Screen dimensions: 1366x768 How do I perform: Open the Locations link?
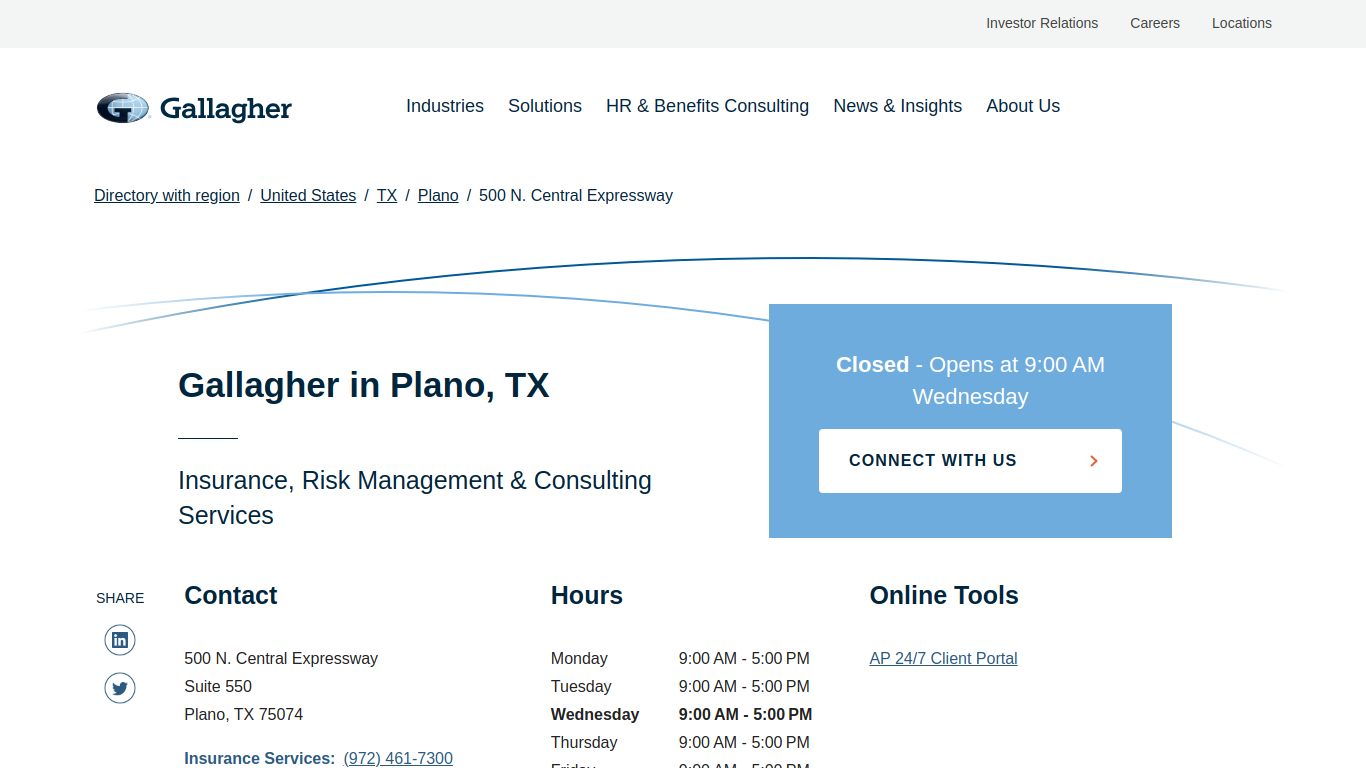pyautogui.click(x=1242, y=23)
